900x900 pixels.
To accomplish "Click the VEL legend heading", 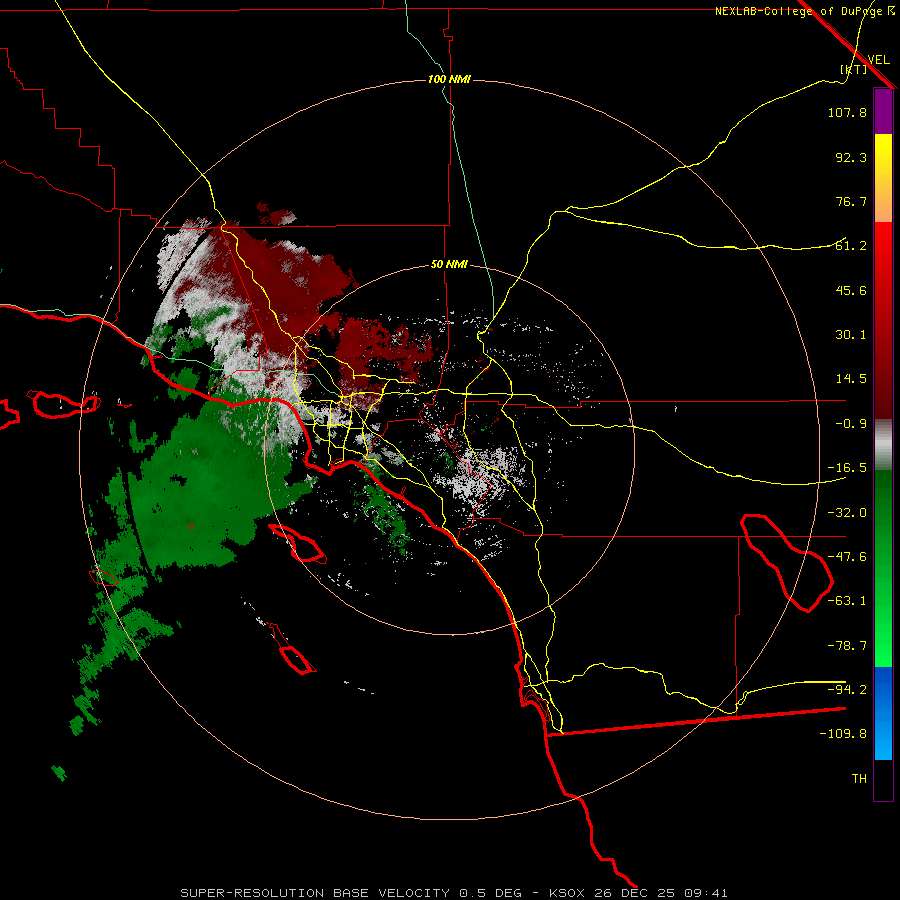I will pyautogui.click(x=878, y=59).
